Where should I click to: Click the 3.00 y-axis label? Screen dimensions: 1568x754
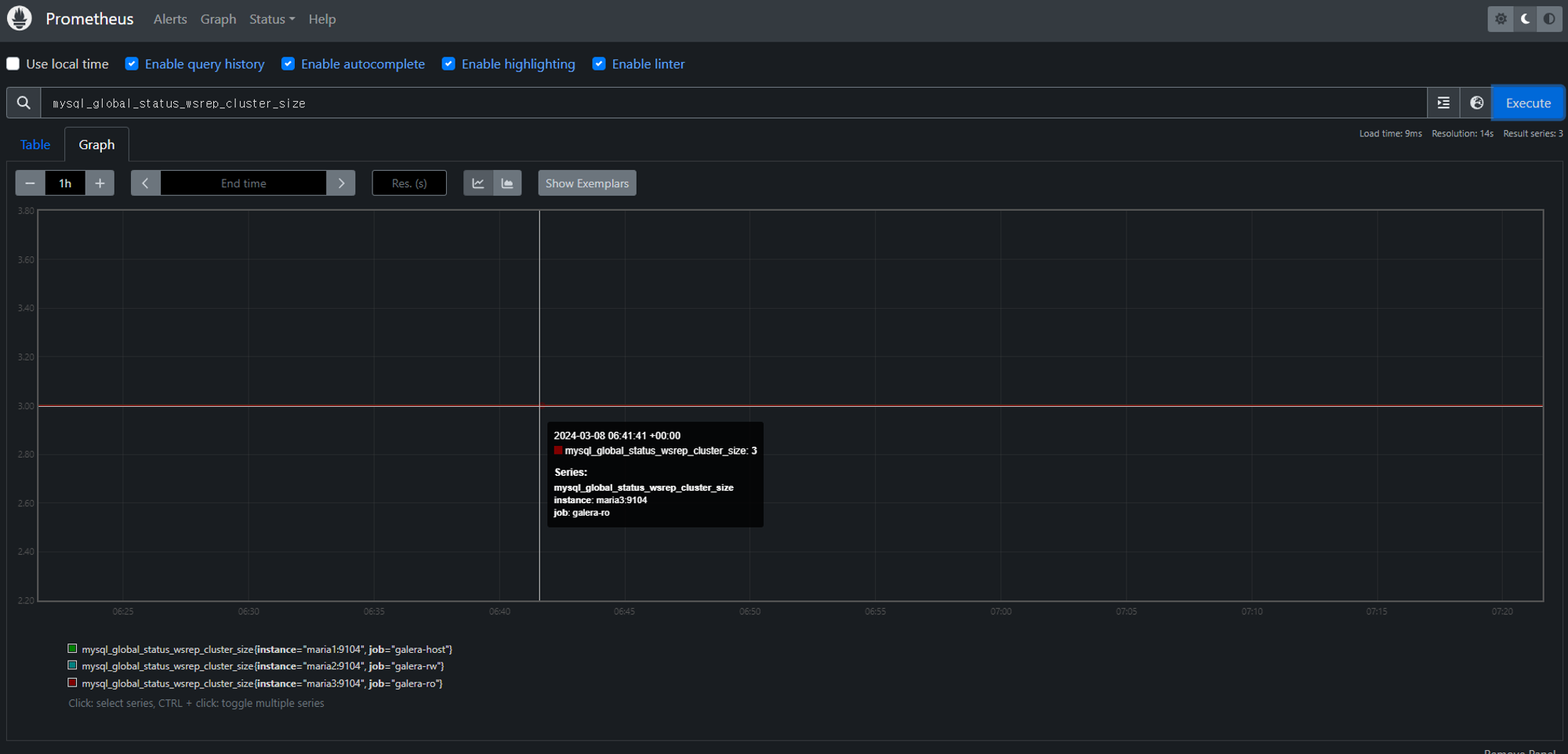(x=26, y=406)
